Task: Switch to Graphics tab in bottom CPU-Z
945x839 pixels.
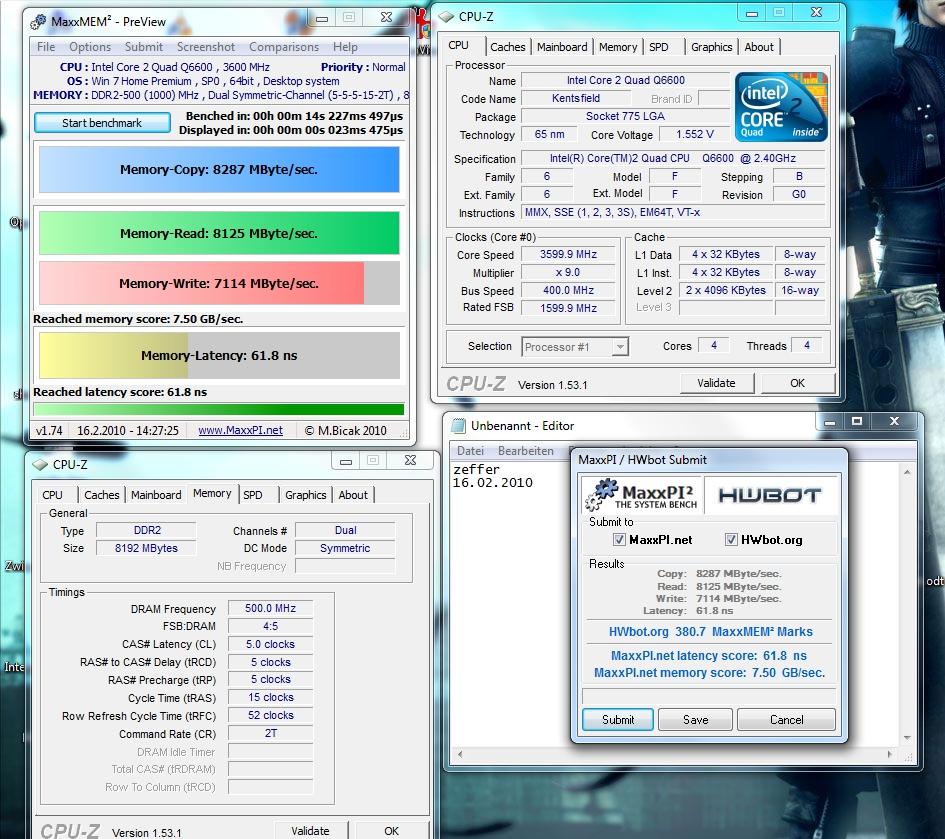Action: point(306,495)
